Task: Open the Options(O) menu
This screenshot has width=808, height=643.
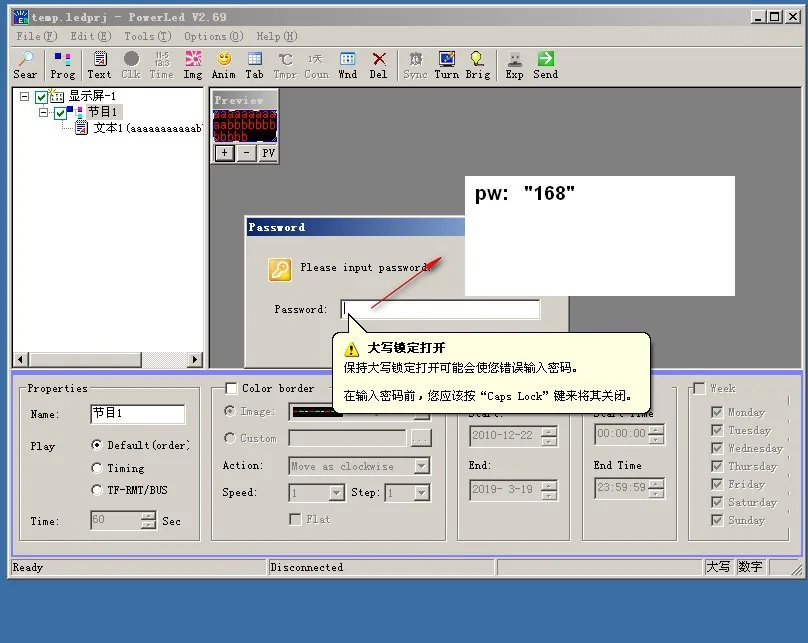Action: (x=213, y=36)
